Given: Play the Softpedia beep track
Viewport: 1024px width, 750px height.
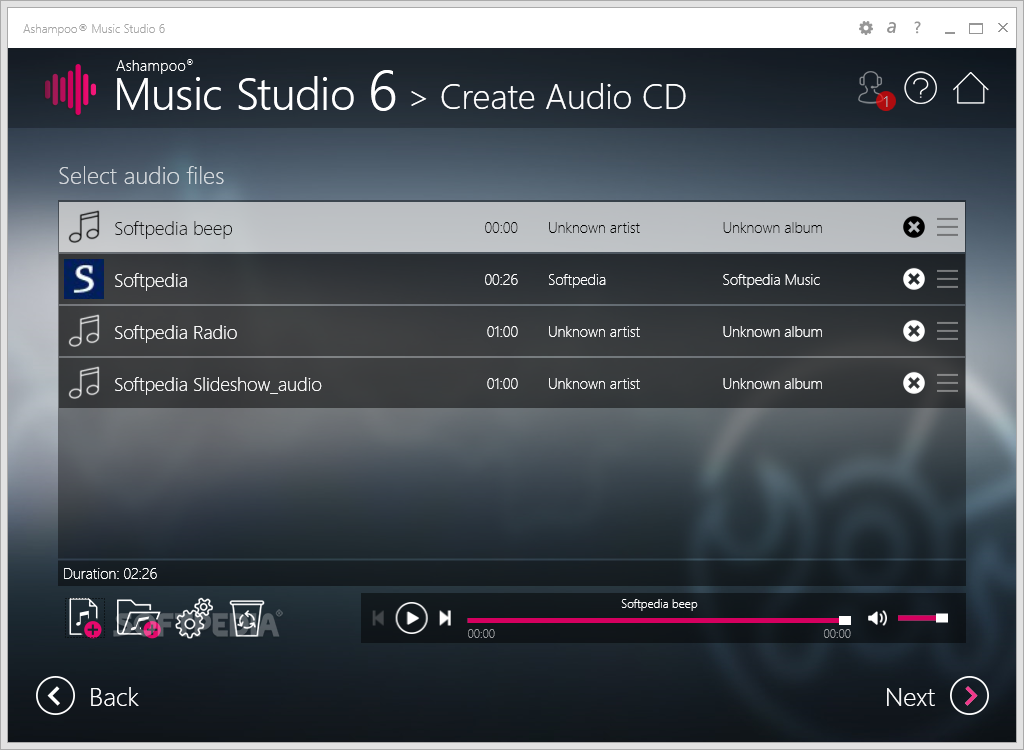Looking at the screenshot, I should coord(411,618).
